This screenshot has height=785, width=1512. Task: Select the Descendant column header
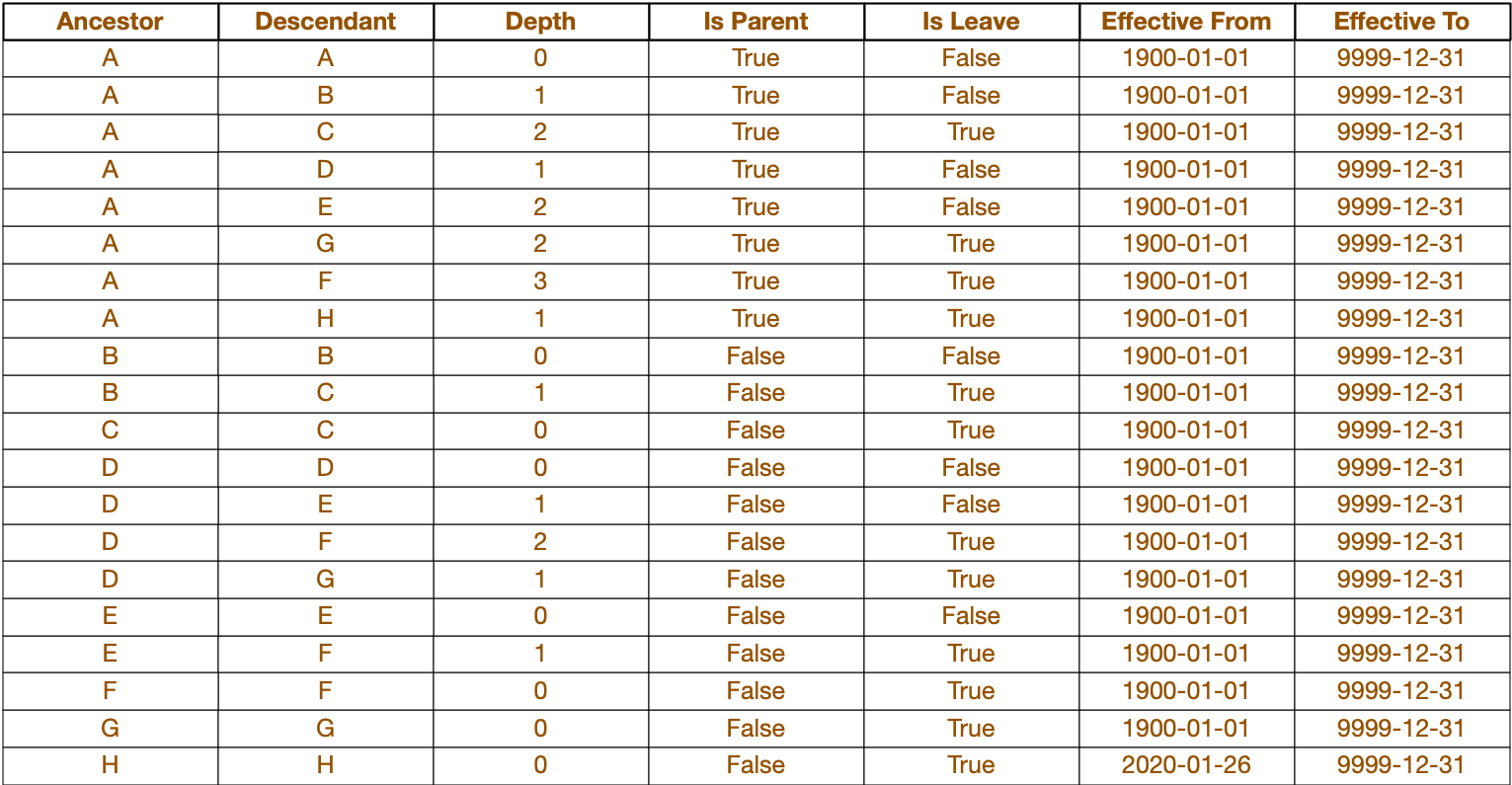pyautogui.click(x=325, y=22)
